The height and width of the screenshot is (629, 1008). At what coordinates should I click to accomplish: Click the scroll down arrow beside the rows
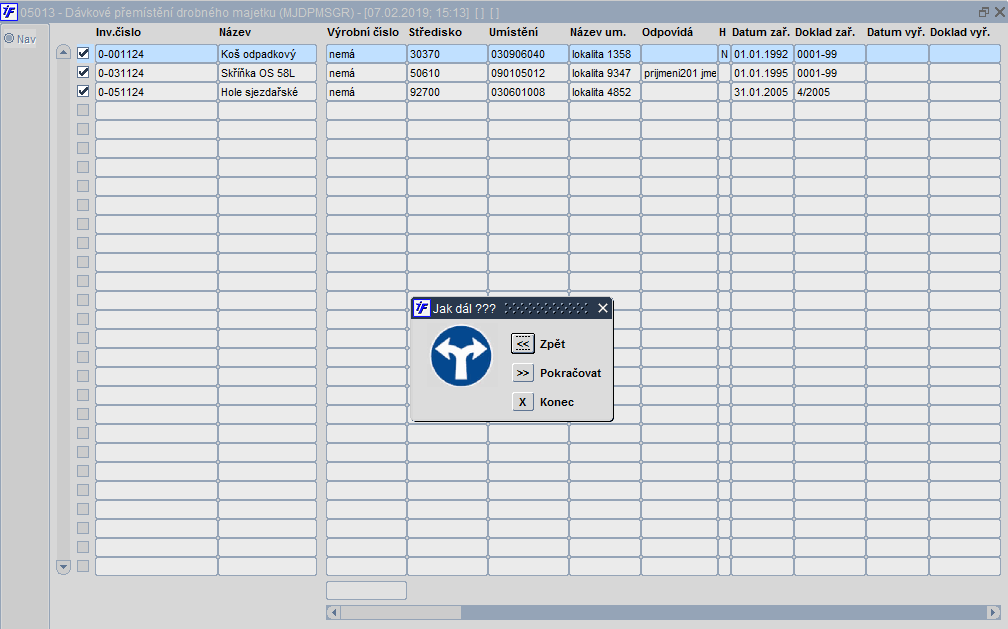(63, 567)
